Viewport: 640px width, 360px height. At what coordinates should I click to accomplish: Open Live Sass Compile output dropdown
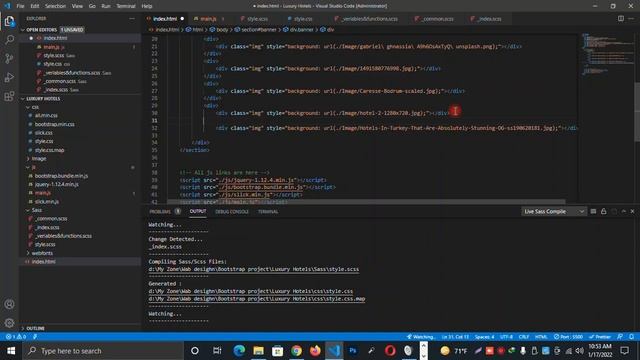click(x=553, y=211)
